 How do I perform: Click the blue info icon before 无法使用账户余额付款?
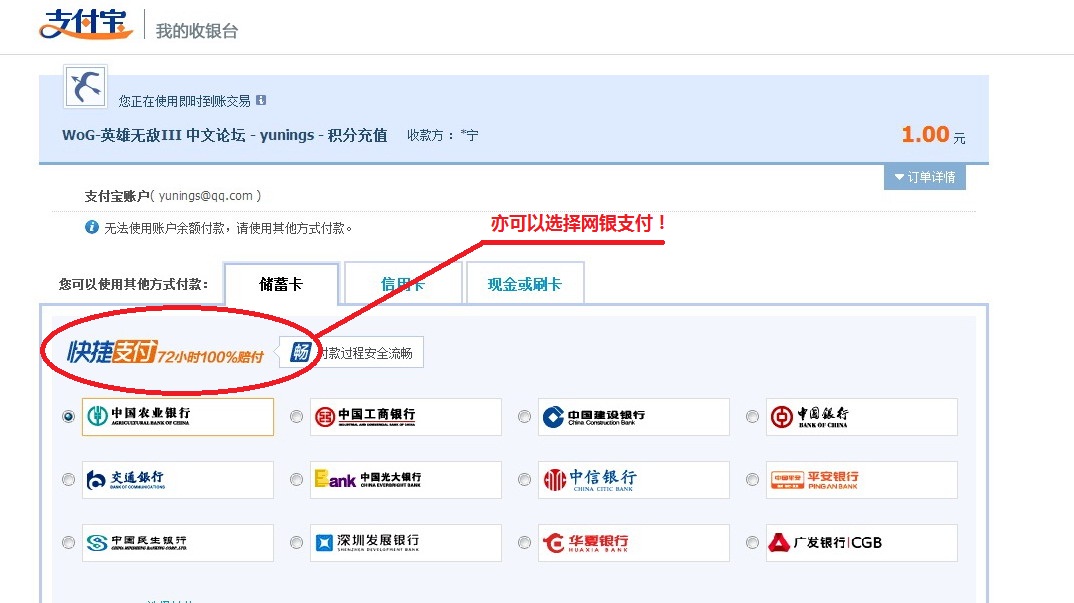pyautogui.click(x=92, y=227)
